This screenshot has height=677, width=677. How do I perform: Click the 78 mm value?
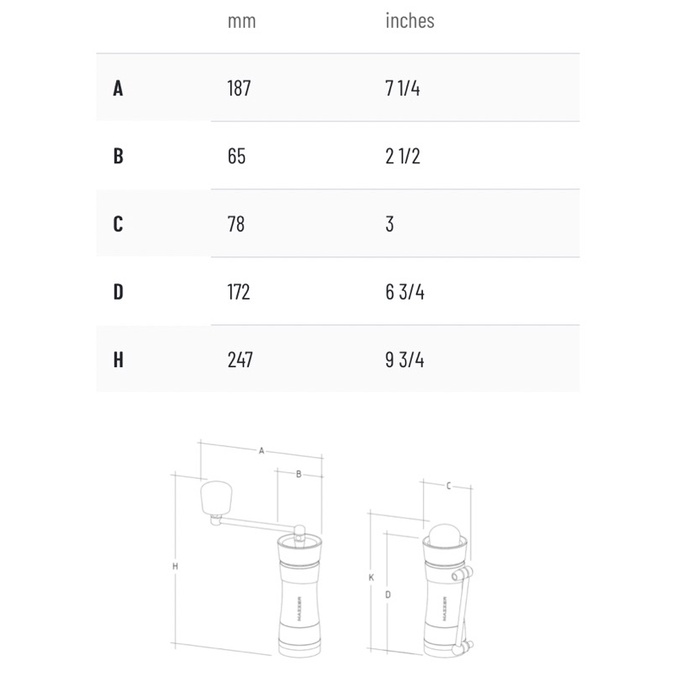point(235,224)
